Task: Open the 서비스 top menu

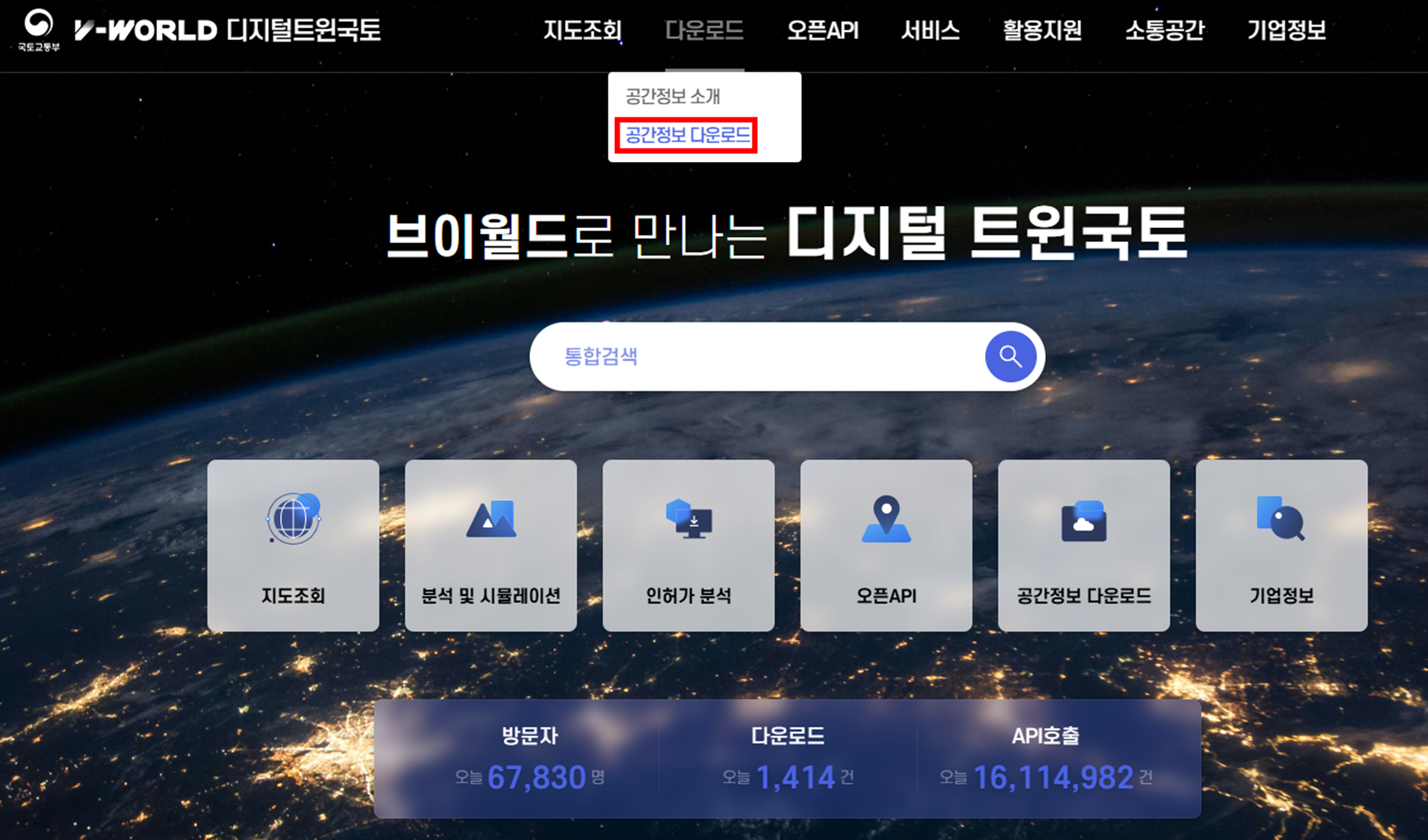Action: [930, 30]
